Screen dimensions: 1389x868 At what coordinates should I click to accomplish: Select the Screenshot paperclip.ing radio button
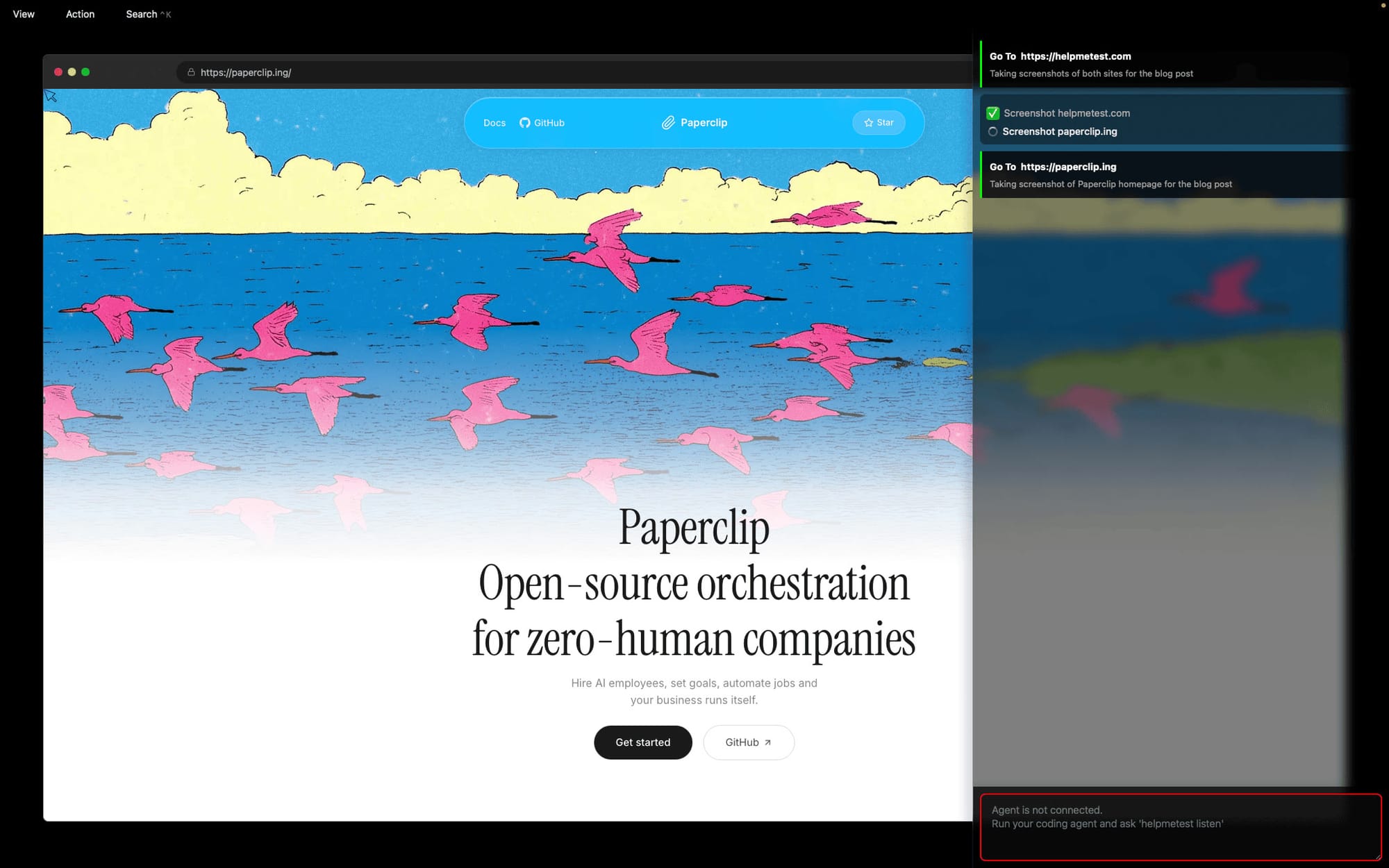[x=994, y=131]
